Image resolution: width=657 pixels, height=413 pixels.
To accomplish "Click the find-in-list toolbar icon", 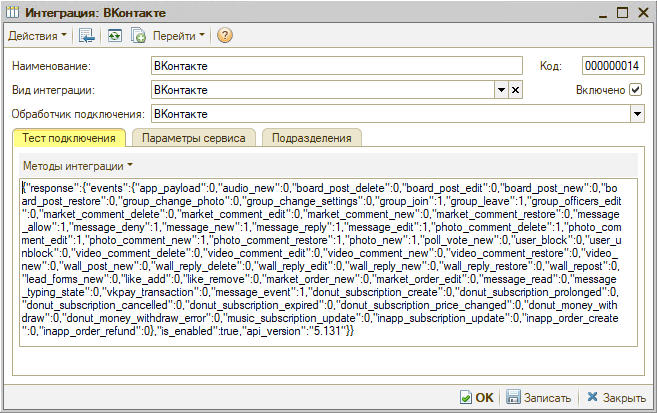I will (87, 36).
